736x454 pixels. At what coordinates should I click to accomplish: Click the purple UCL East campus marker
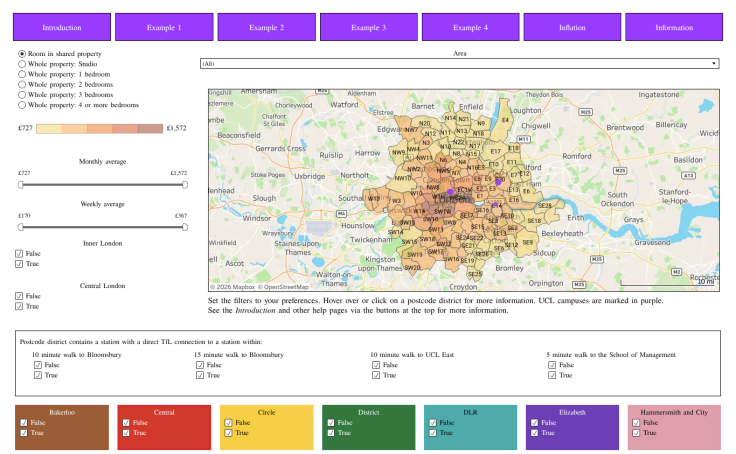(498, 182)
